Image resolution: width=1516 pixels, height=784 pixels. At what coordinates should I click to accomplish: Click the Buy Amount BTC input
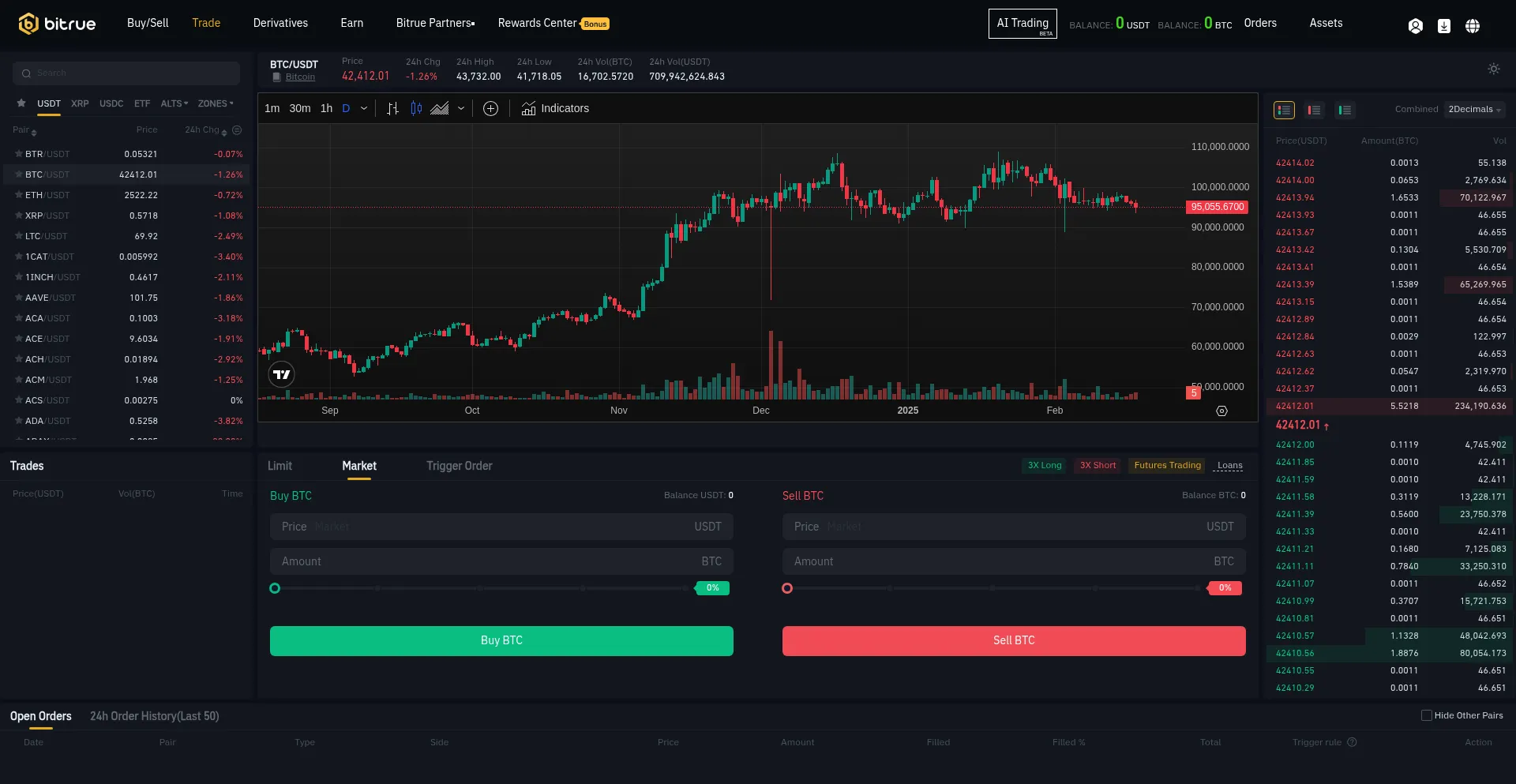tap(501, 561)
